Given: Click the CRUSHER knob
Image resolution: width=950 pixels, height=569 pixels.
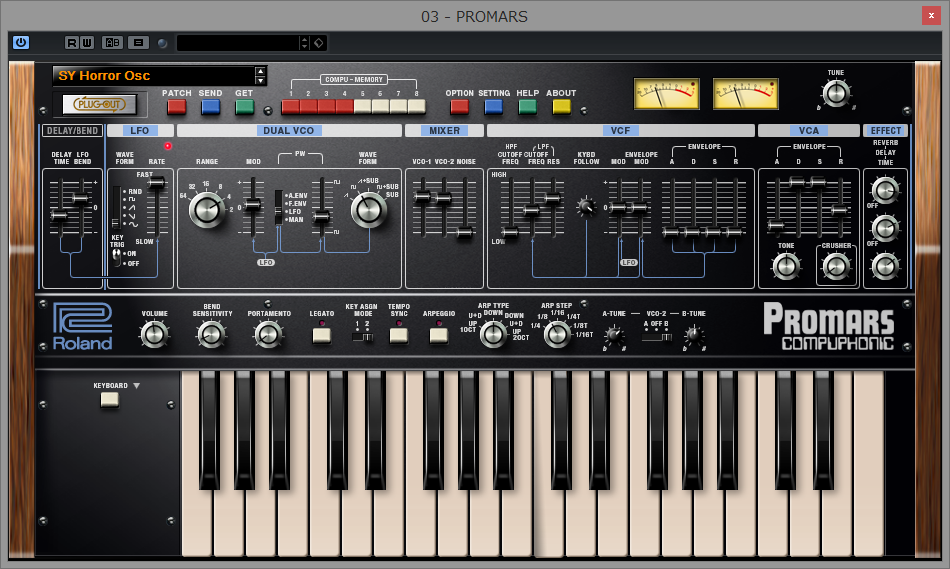Looking at the screenshot, I should point(836,265).
